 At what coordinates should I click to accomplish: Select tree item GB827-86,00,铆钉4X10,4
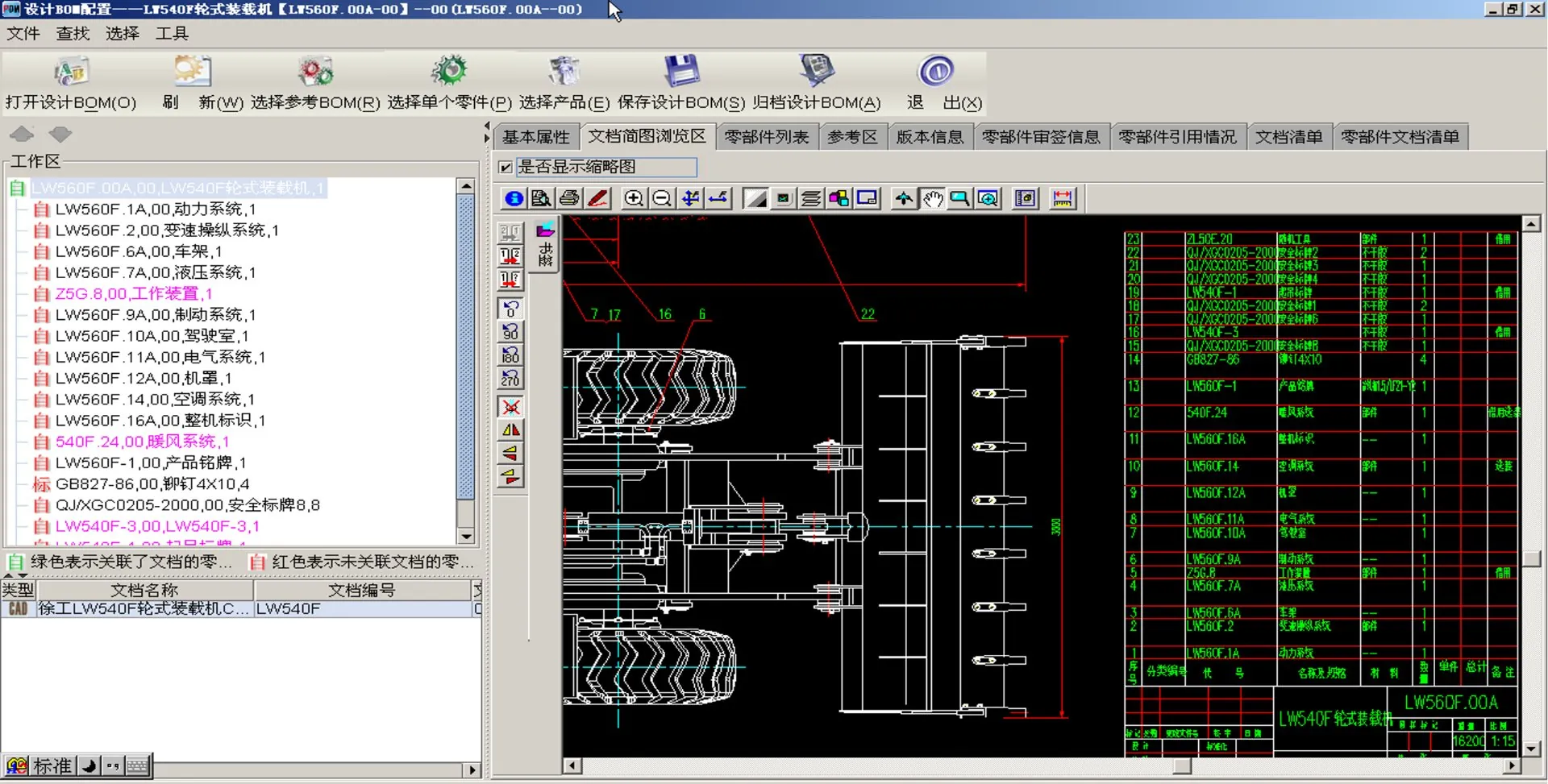(152, 483)
